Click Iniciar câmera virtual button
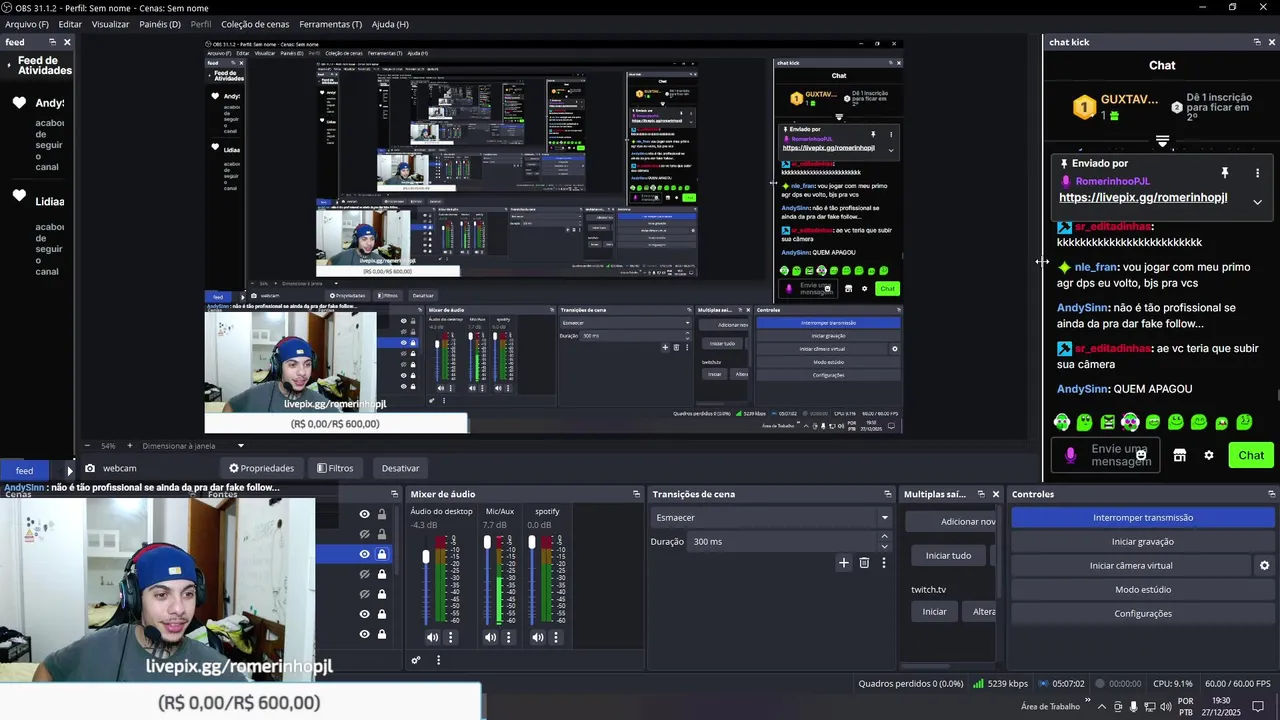The width and height of the screenshot is (1280, 720). [x=1131, y=566]
